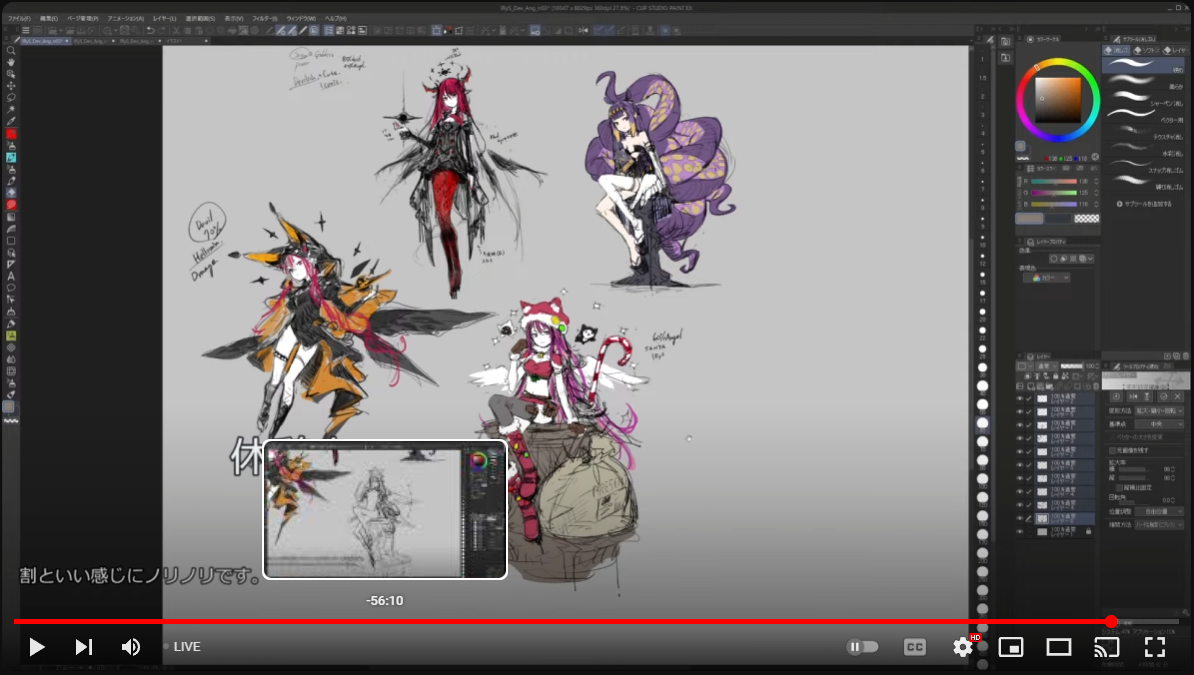Click the G green color slider
Screen dimensions: 1194x675
click(x=1054, y=193)
